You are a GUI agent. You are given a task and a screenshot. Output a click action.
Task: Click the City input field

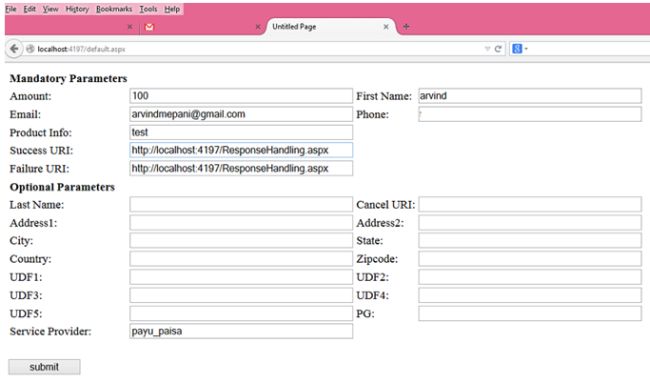tap(241, 240)
